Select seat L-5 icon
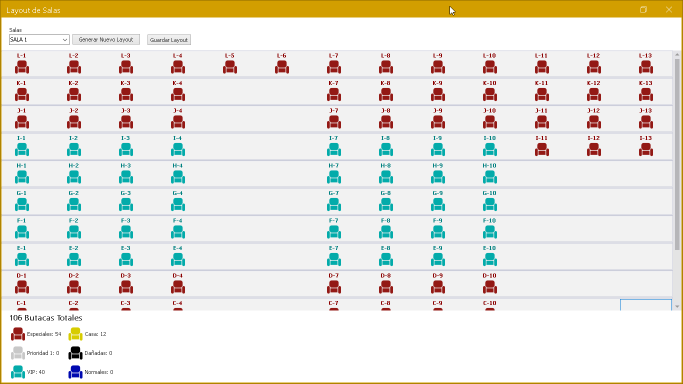Image resolution: width=683 pixels, height=384 pixels. (x=230, y=67)
